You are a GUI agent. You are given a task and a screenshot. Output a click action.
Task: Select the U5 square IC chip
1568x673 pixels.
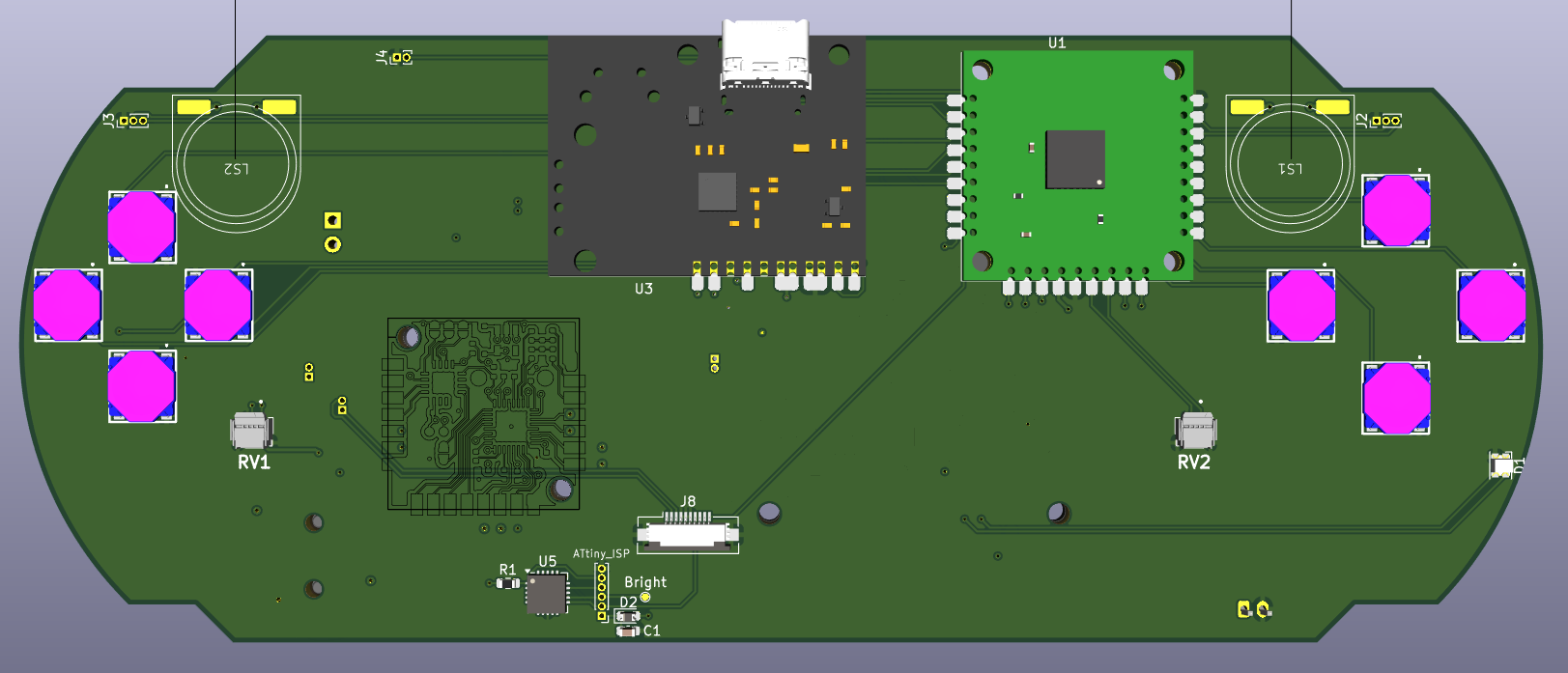[546, 594]
